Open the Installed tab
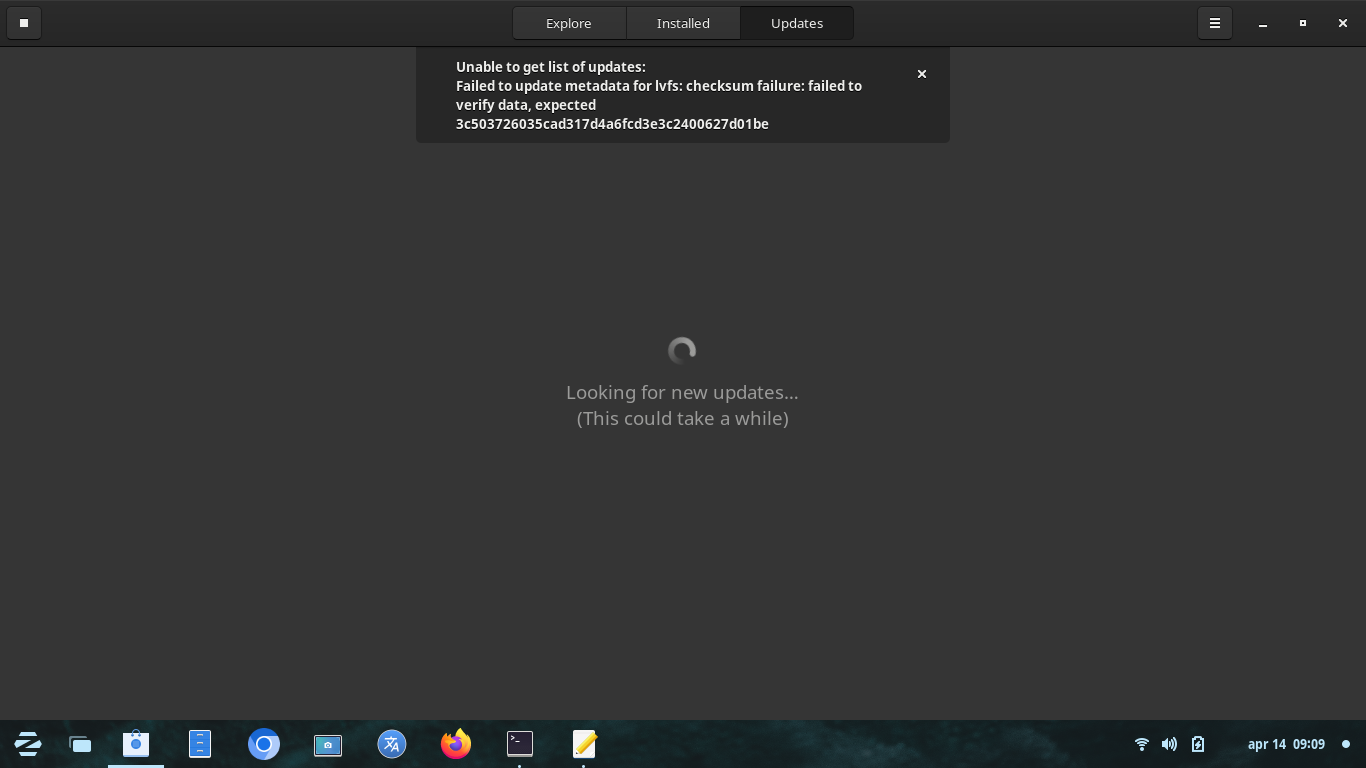1366x768 pixels. (683, 23)
